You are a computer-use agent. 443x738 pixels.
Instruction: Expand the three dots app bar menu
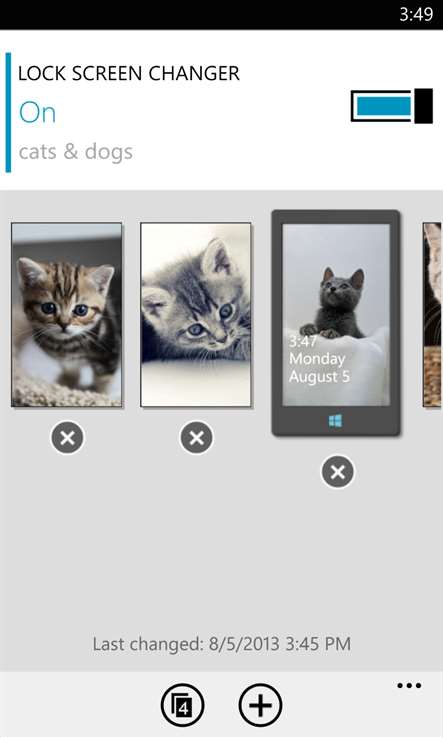tap(409, 685)
